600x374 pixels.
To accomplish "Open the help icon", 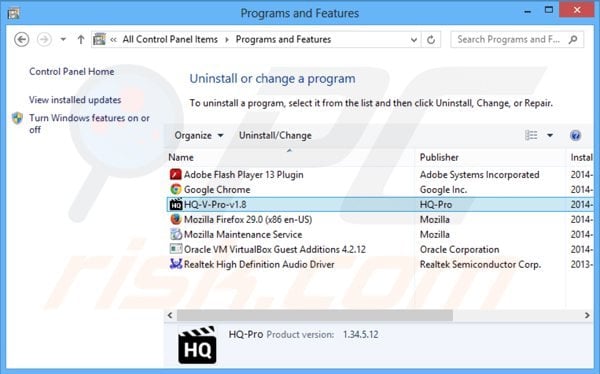I will coord(575,136).
